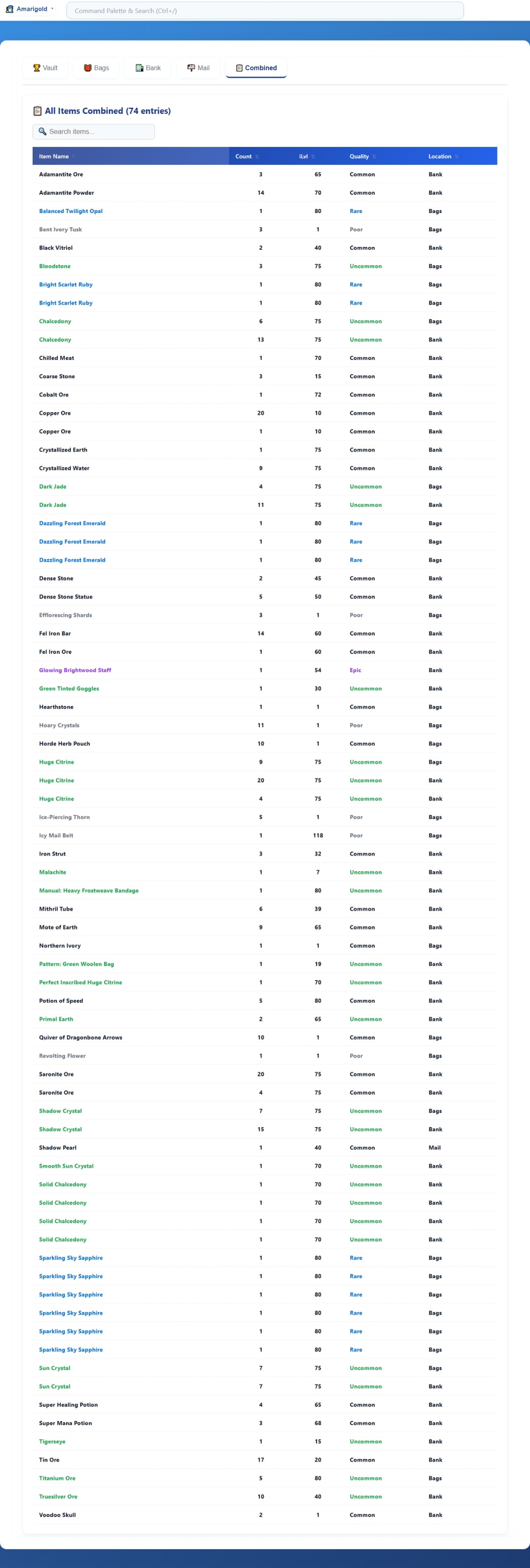The width and height of the screenshot is (530, 1568).
Task: Click the Combined tab clipboard icon
Action: pyautogui.click(x=239, y=68)
